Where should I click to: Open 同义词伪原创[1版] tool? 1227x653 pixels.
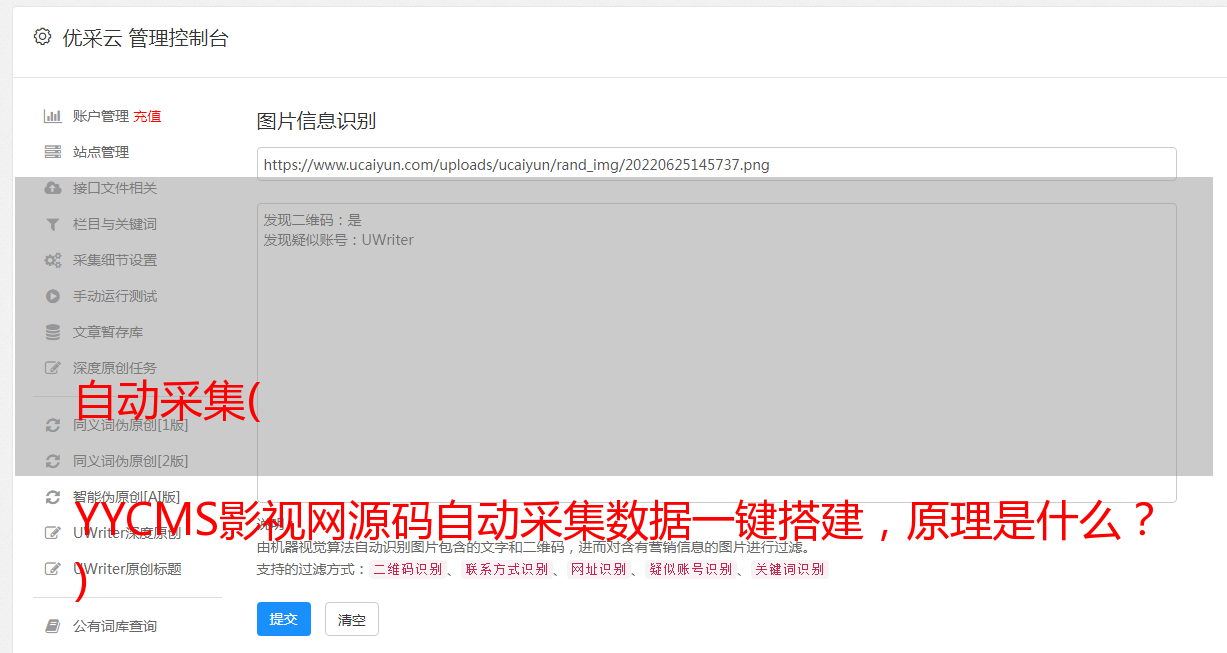[130, 425]
